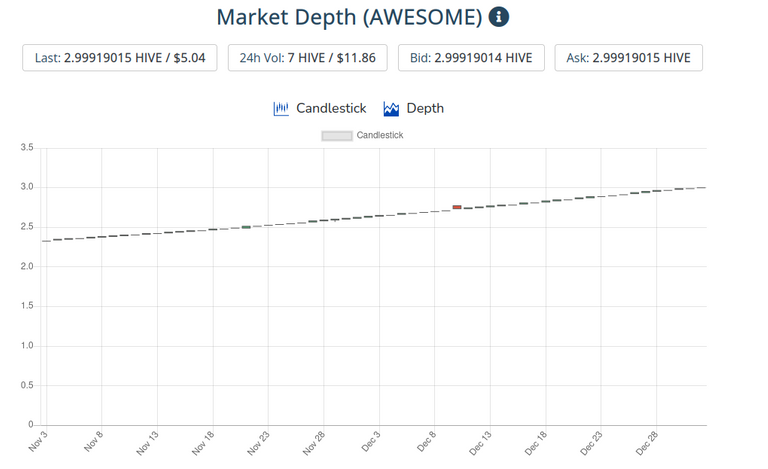Click the 1.5 y-axis value
The image size is (768, 469).
click(27, 306)
